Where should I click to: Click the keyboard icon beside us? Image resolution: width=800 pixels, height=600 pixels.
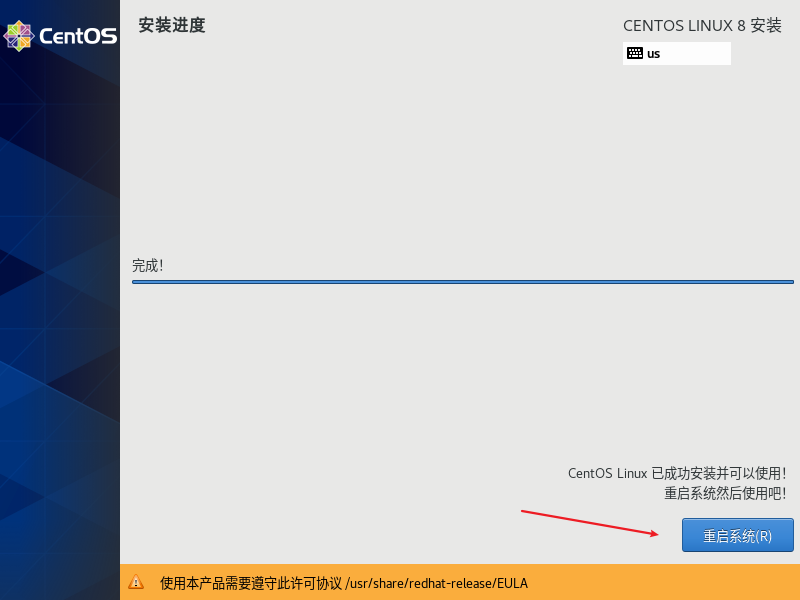[x=635, y=53]
